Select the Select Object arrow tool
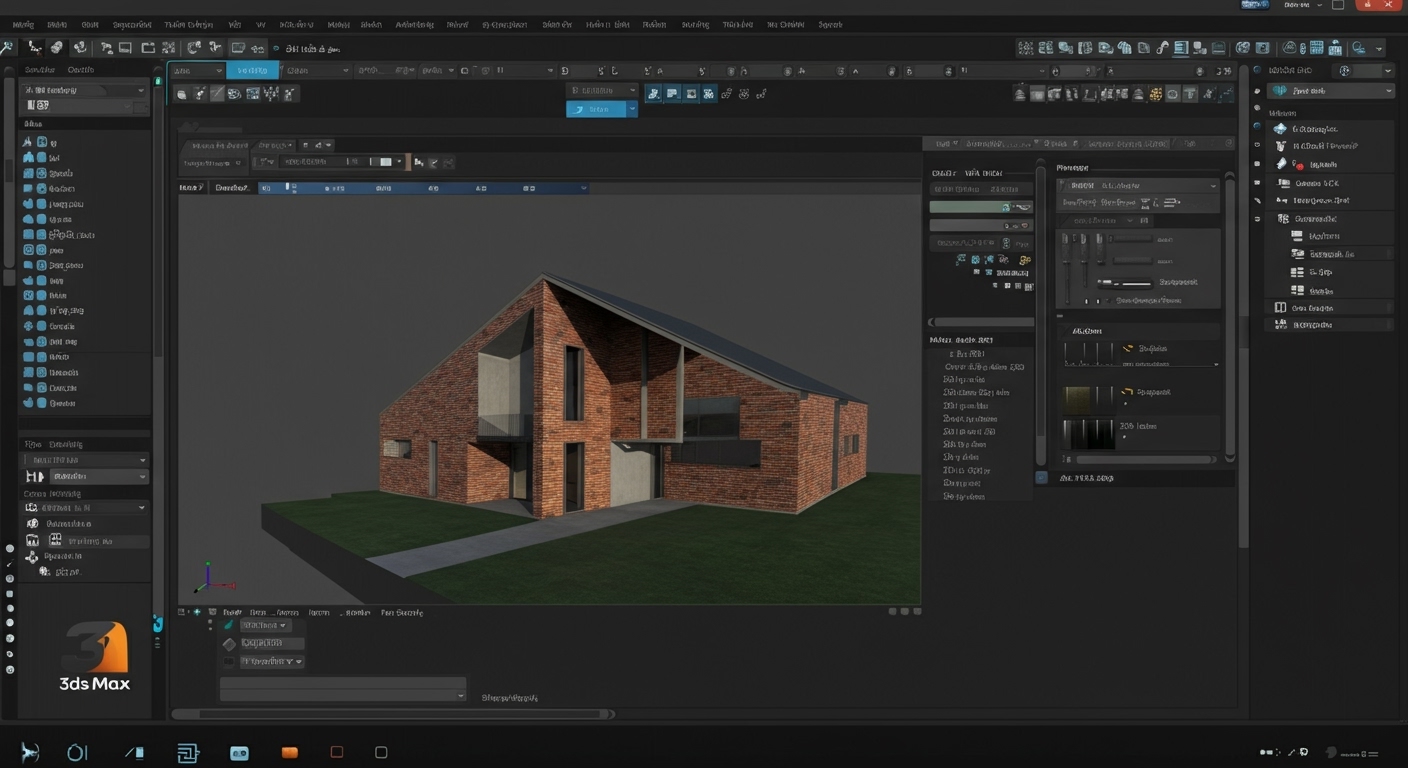Screen dimensions: 1408x768 [105, 47]
